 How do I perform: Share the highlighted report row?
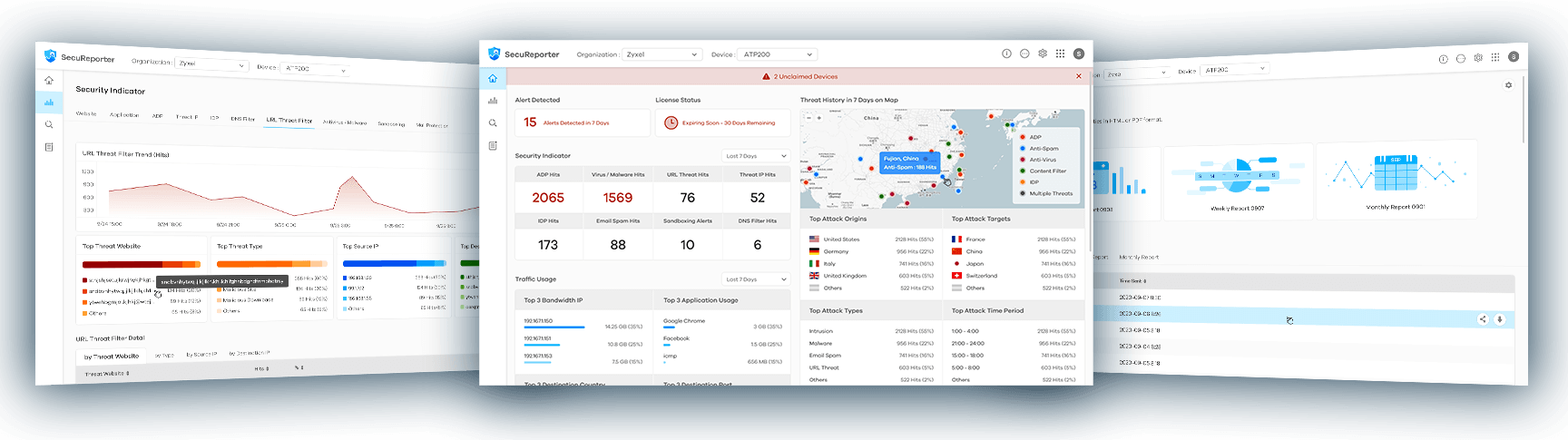(1483, 319)
